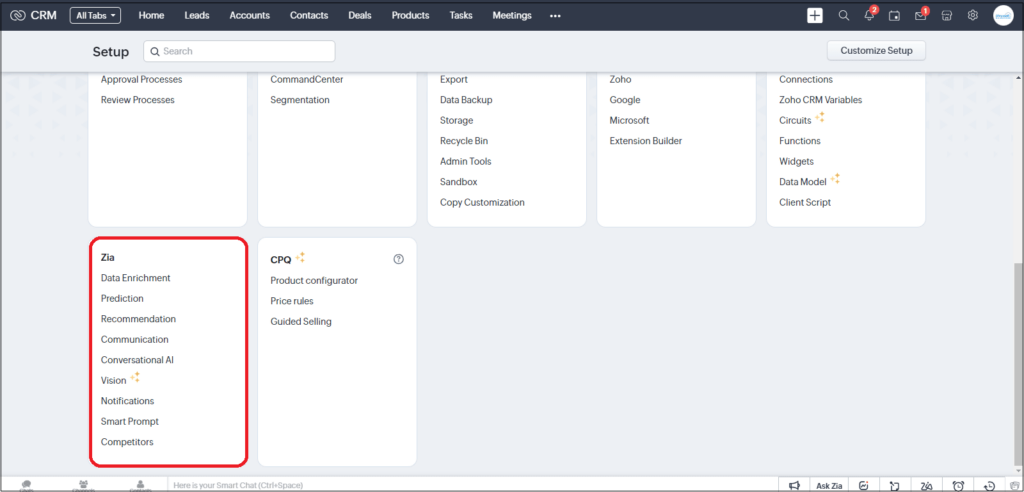Open Data Model link
Viewport: 1024px width, 492px height.
point(803,182)
